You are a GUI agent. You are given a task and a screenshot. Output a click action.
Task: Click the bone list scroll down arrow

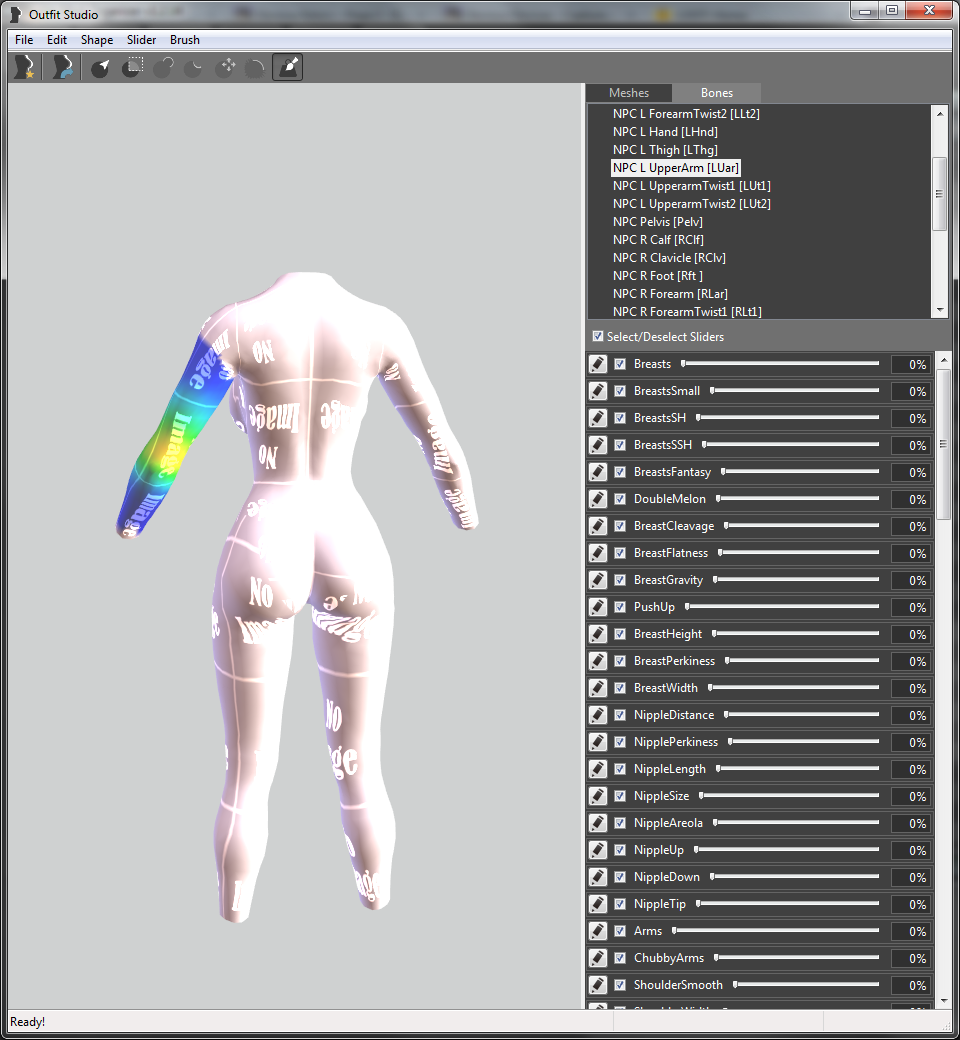coord(939,310)
